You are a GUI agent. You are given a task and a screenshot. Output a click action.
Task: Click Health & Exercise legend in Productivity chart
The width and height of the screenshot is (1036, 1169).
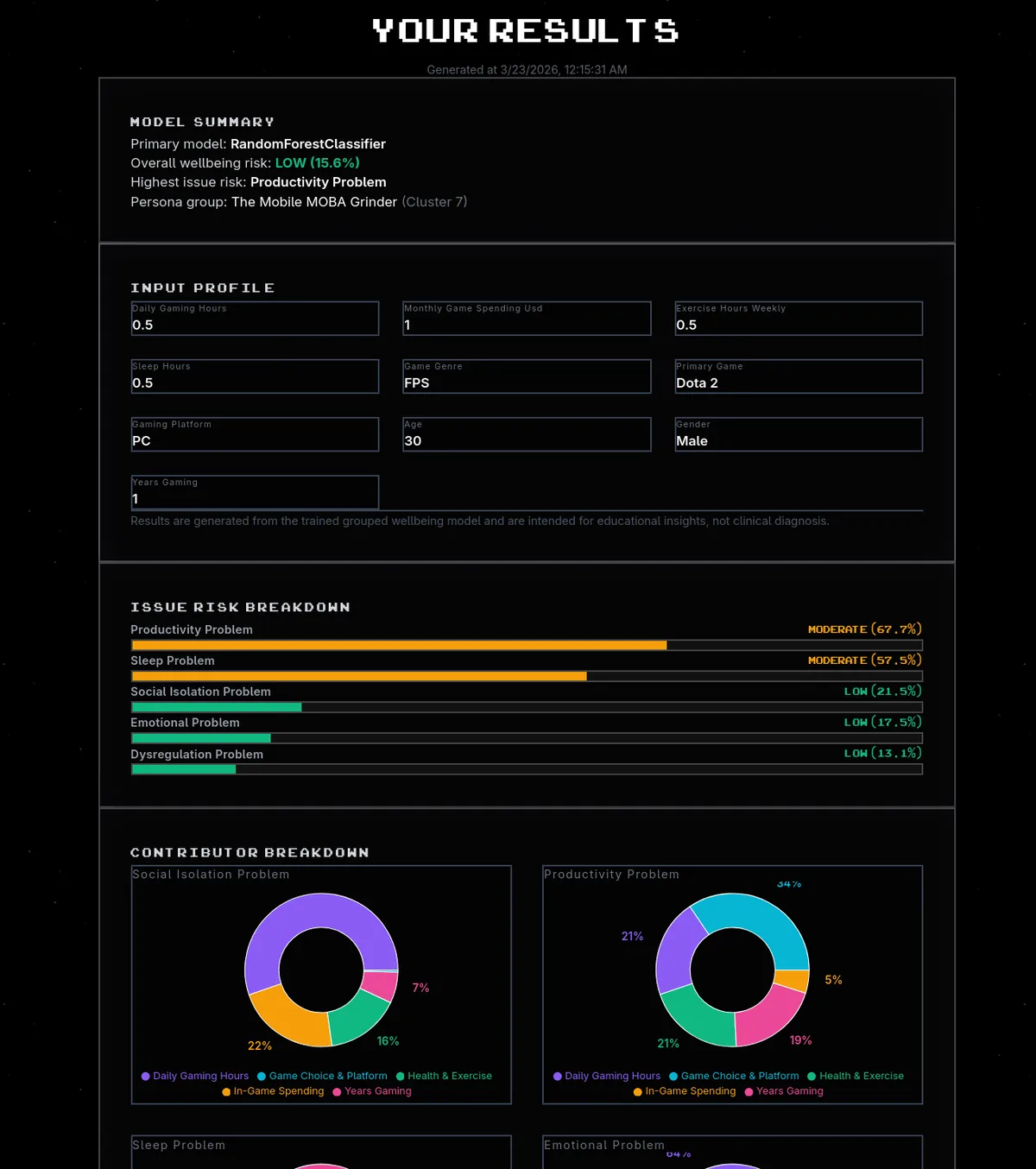[856, 1076]
